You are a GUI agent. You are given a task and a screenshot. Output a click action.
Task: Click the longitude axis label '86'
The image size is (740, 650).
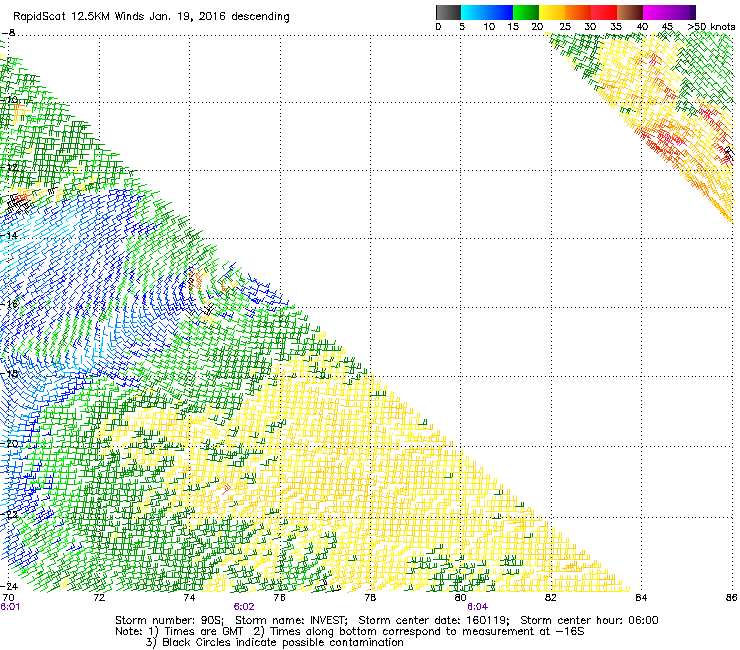[x=732, y=598]
